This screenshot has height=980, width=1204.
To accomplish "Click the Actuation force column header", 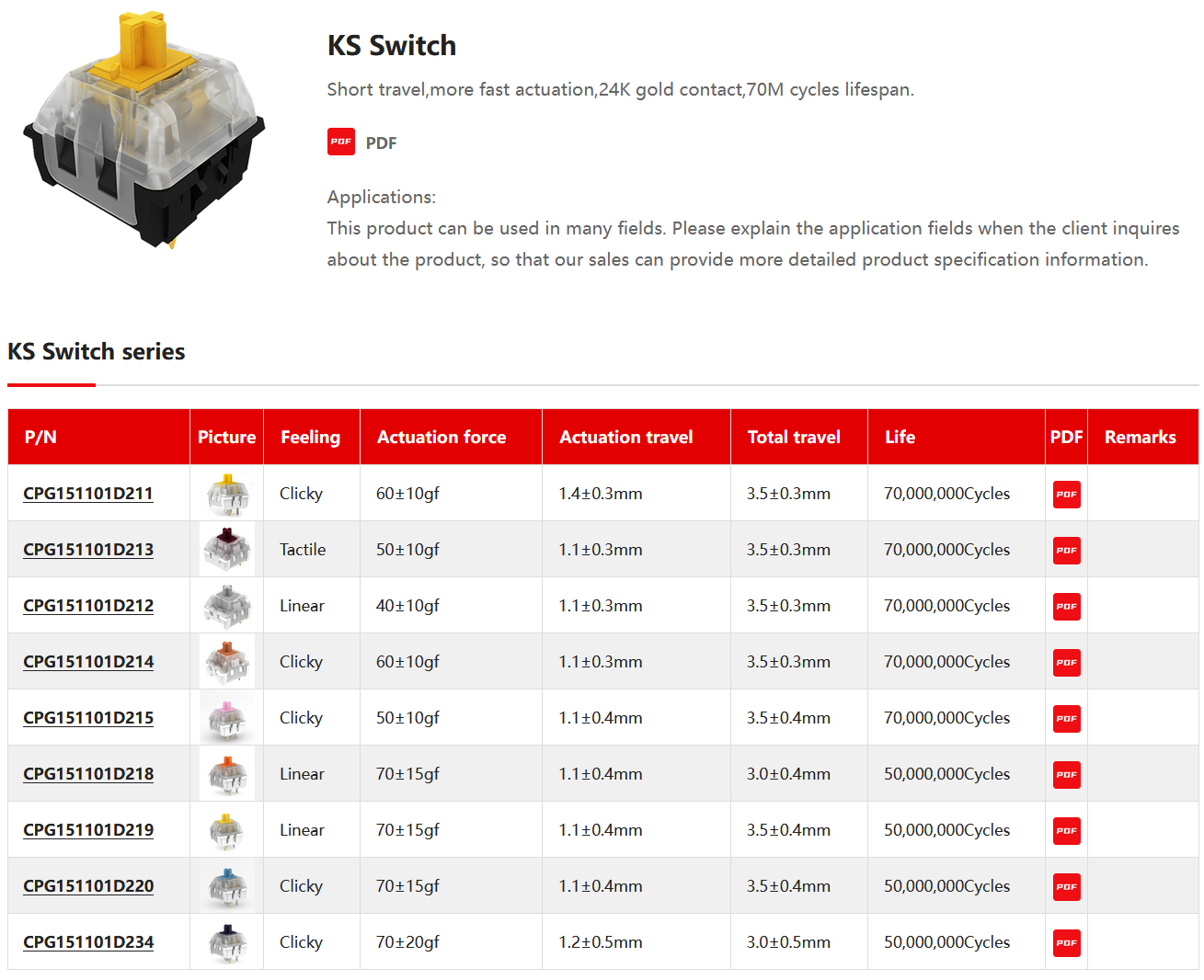I will tap(441, 438).
